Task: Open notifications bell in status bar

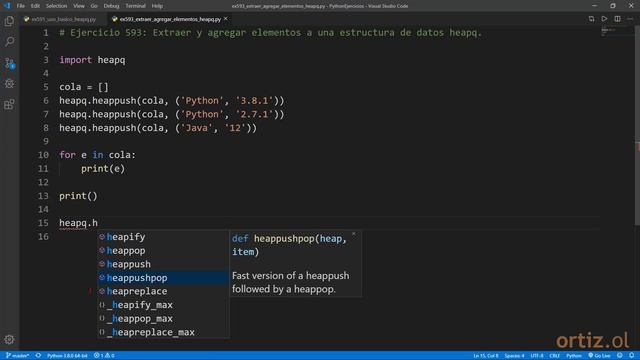Action: tap(631, 356)
